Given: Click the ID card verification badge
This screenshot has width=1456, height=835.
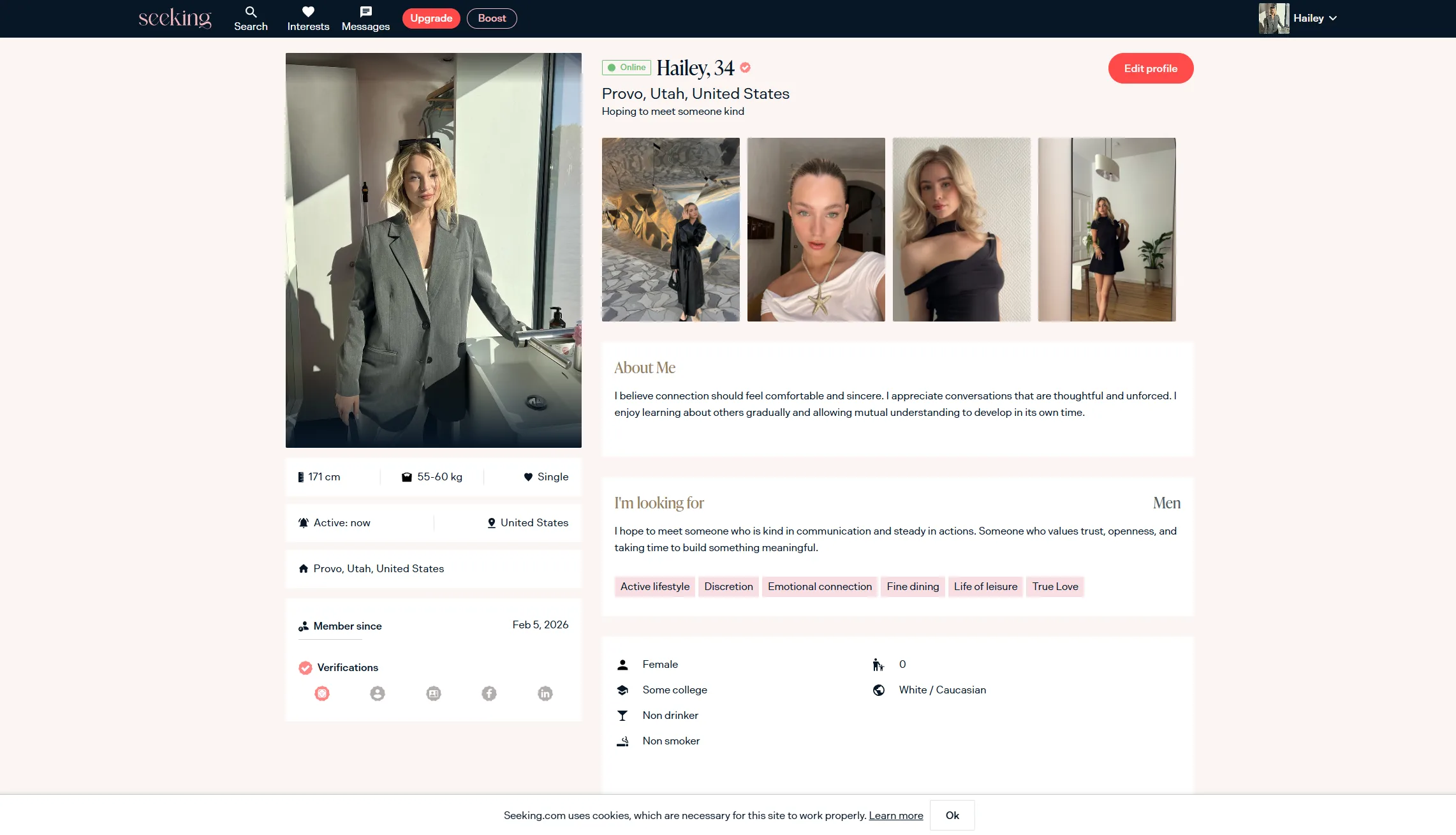Looking at the screenshot, I should pyautogui.click(x=433, y=693).
